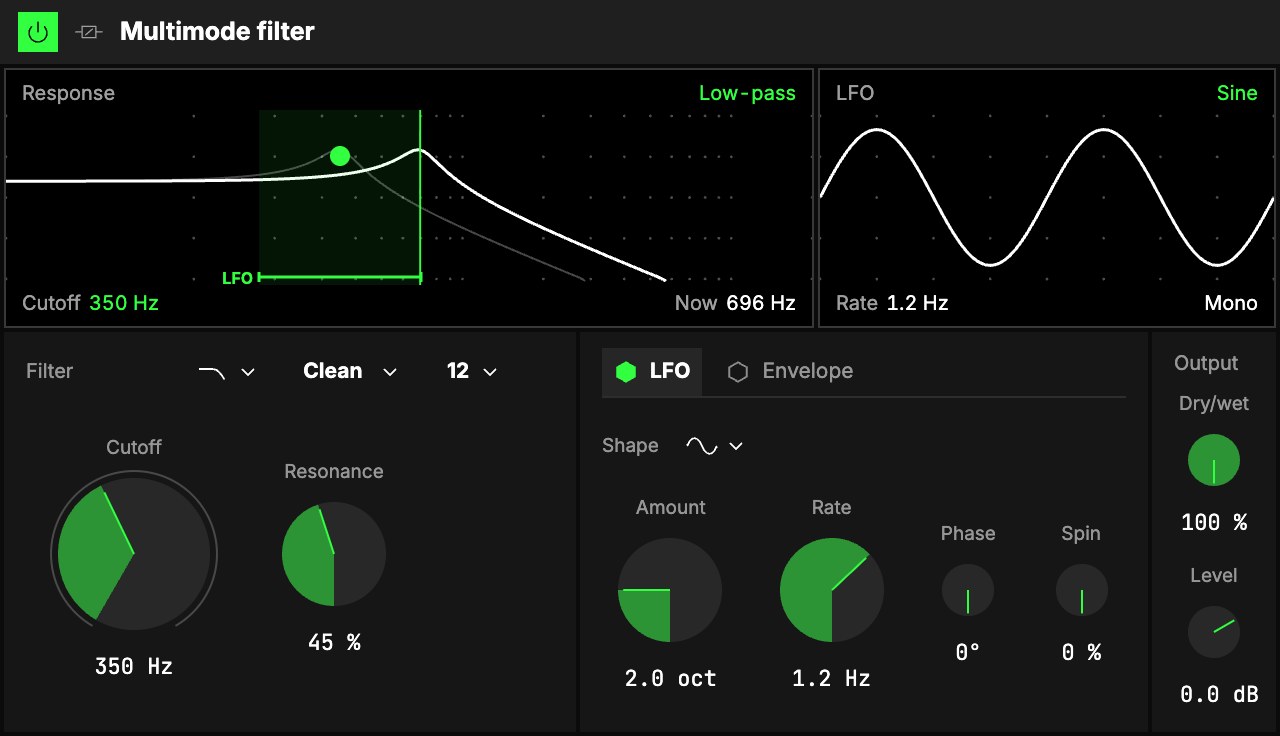The height and width of the screenshot is (736, 1280).
Task: Open the filter shape dropdown with low-pass icon
Action: (226, 371)
